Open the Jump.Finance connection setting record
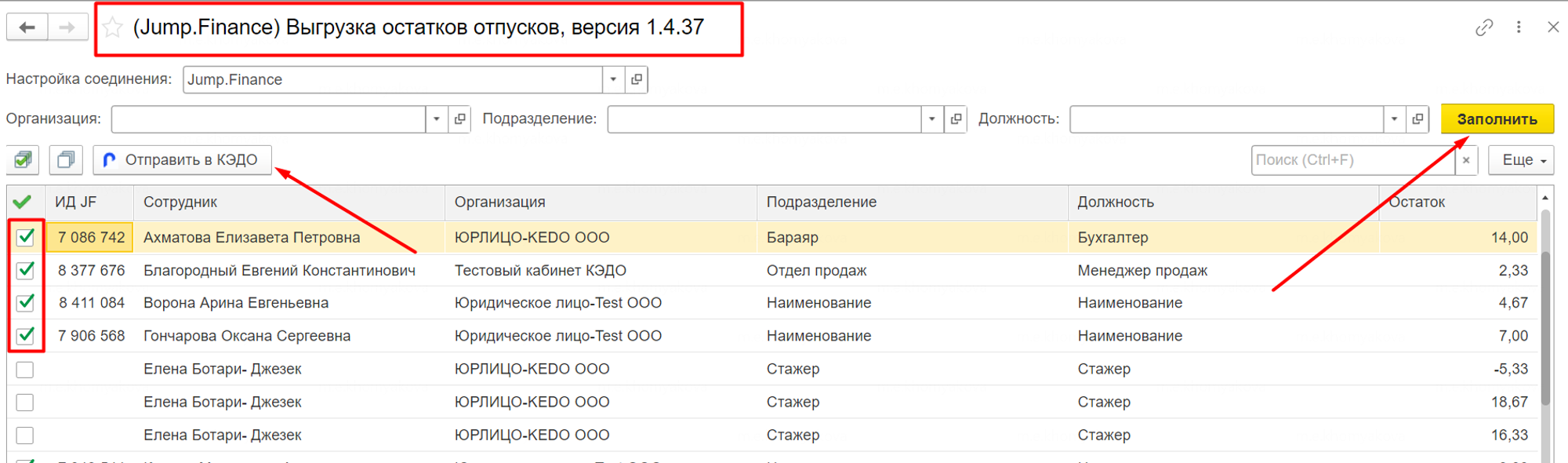This screenshot has height=463, width=1568. click(637, 79)
